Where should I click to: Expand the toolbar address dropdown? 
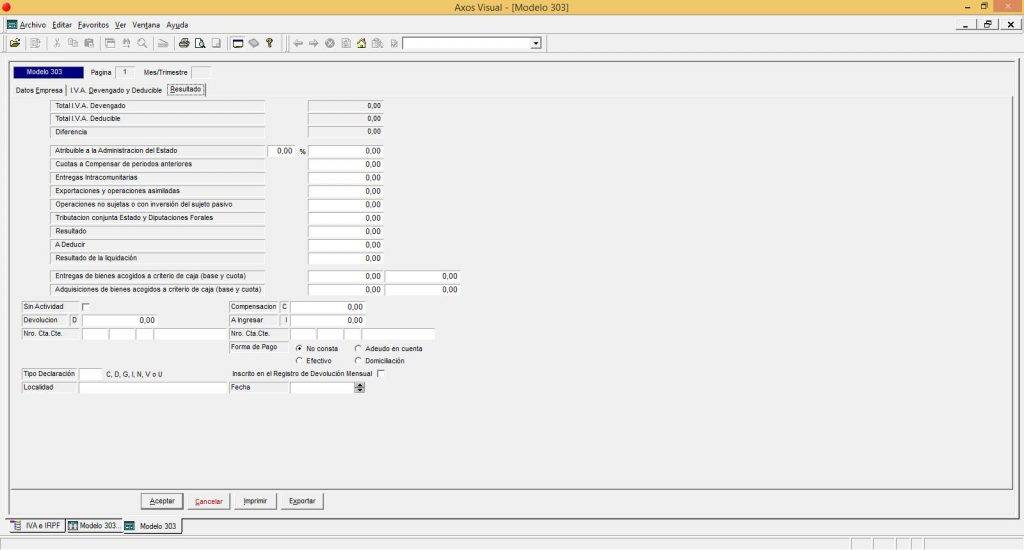pos(536,43)
